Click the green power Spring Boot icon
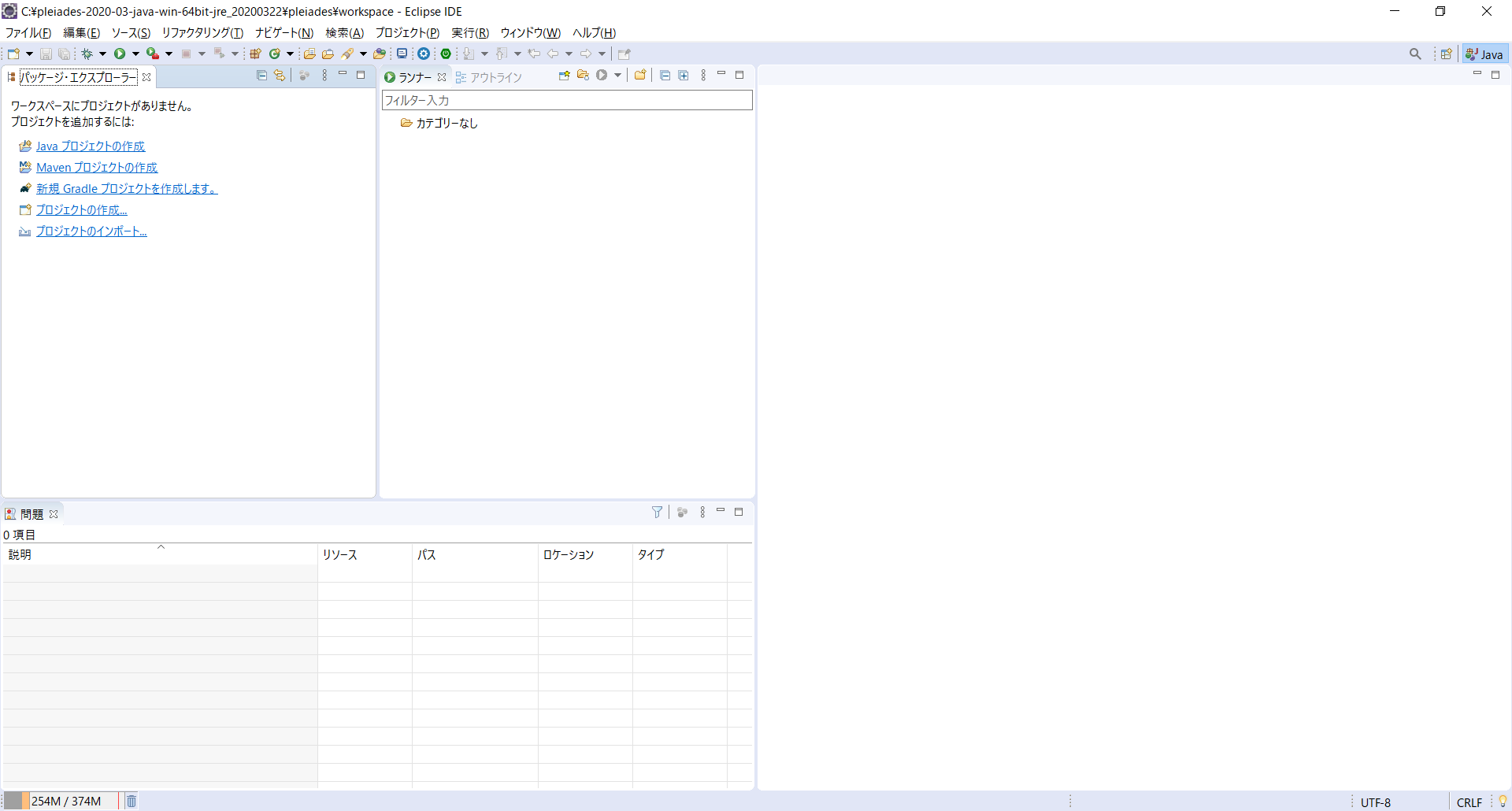 [x=446, y=54]
